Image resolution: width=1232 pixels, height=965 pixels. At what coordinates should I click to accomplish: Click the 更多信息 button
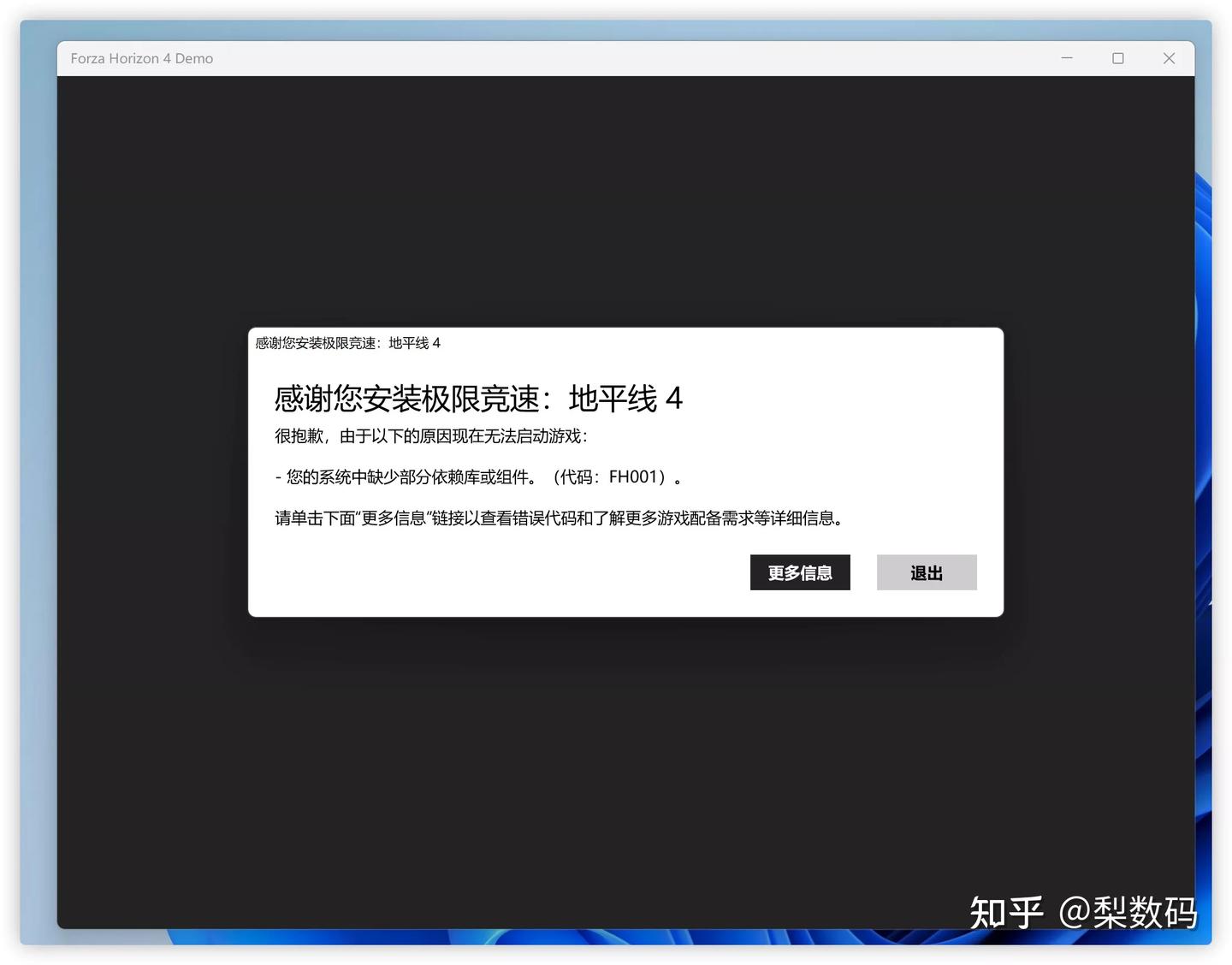tap(799, 572)
